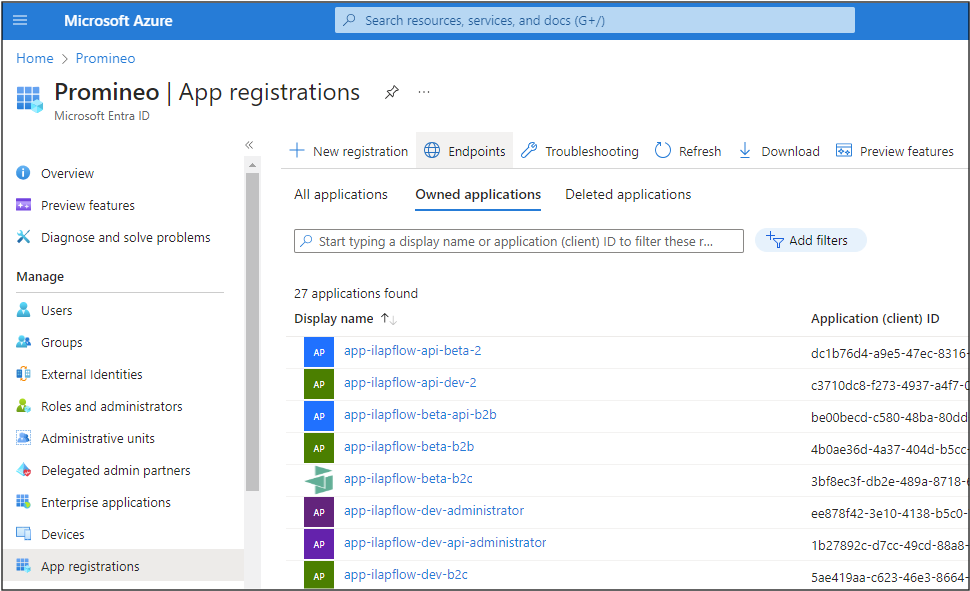Click the left menu scroll-up arrow
This screenshot has height=591, width=970.
(252, 165)
